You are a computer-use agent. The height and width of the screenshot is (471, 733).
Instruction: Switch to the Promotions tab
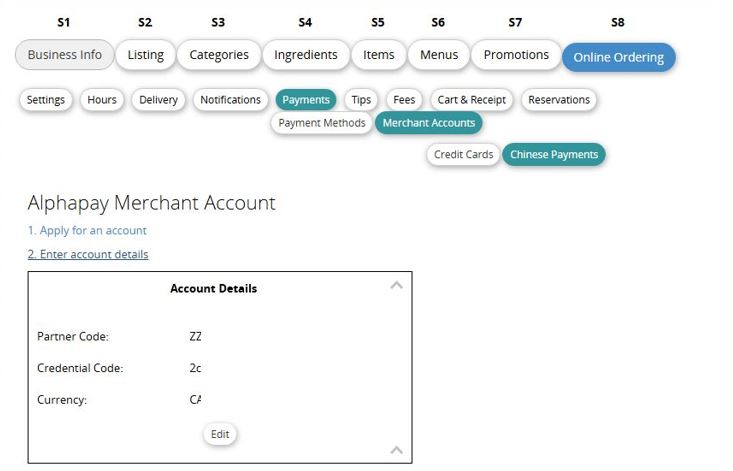tap(516, 55)
